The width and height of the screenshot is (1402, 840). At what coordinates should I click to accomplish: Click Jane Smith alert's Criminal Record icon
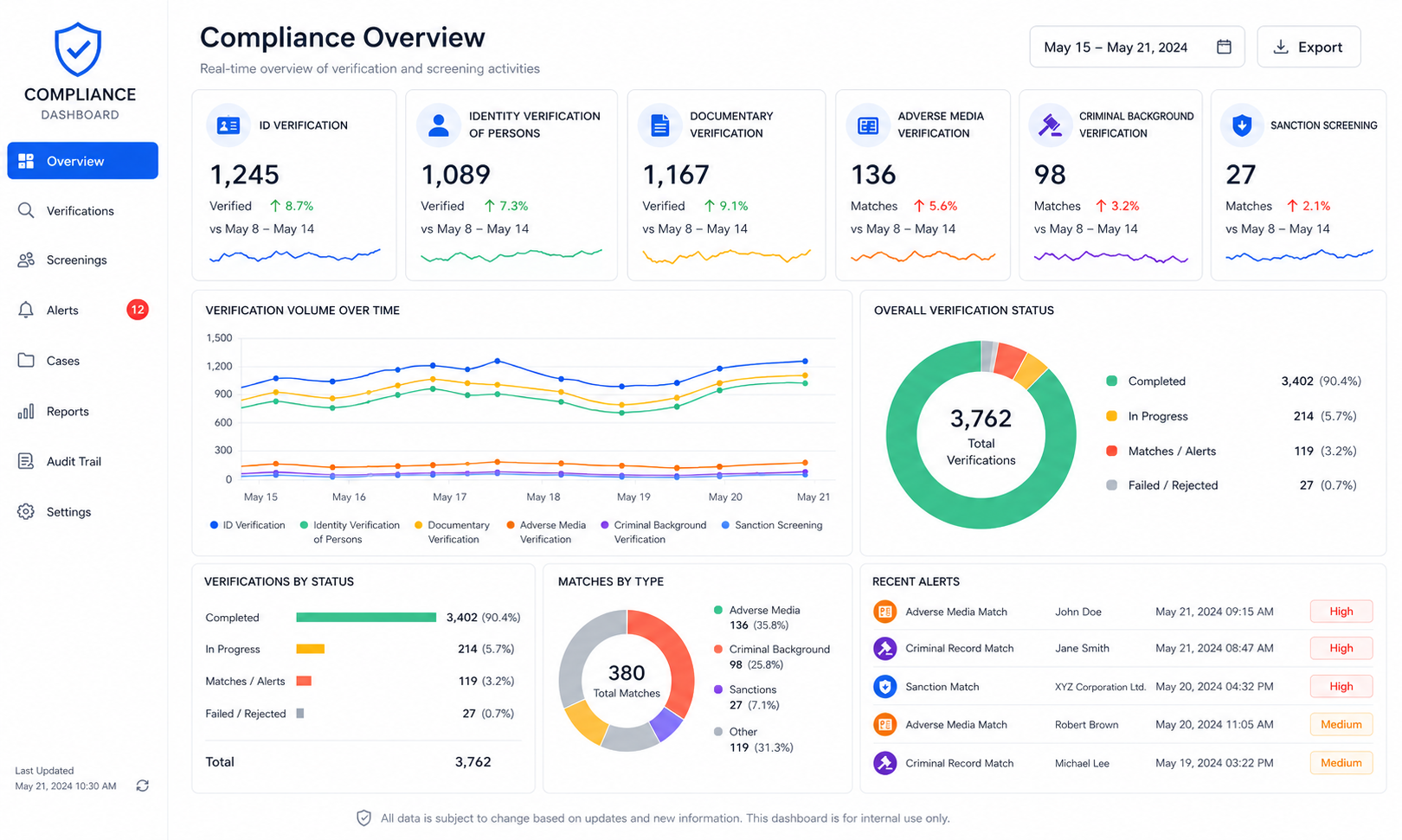pyautogui.click(x=884, y=648)
